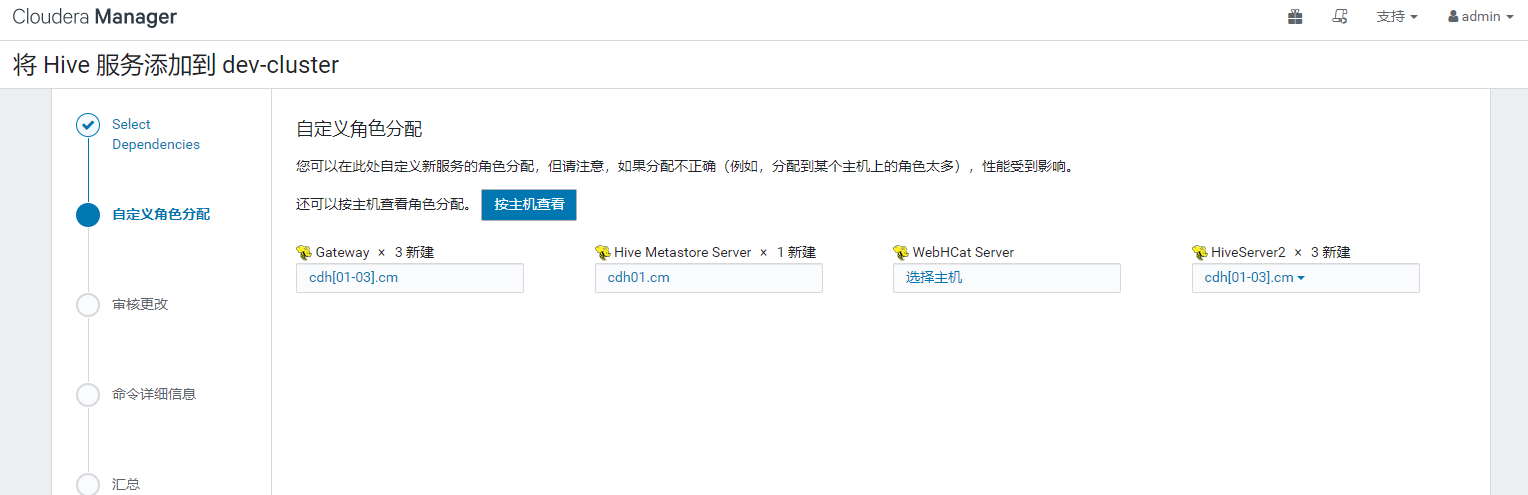Click the HiveServer2 × 3 新建 label
1528x495 pixels.
pyautogui.click(x=1281, y=253)
